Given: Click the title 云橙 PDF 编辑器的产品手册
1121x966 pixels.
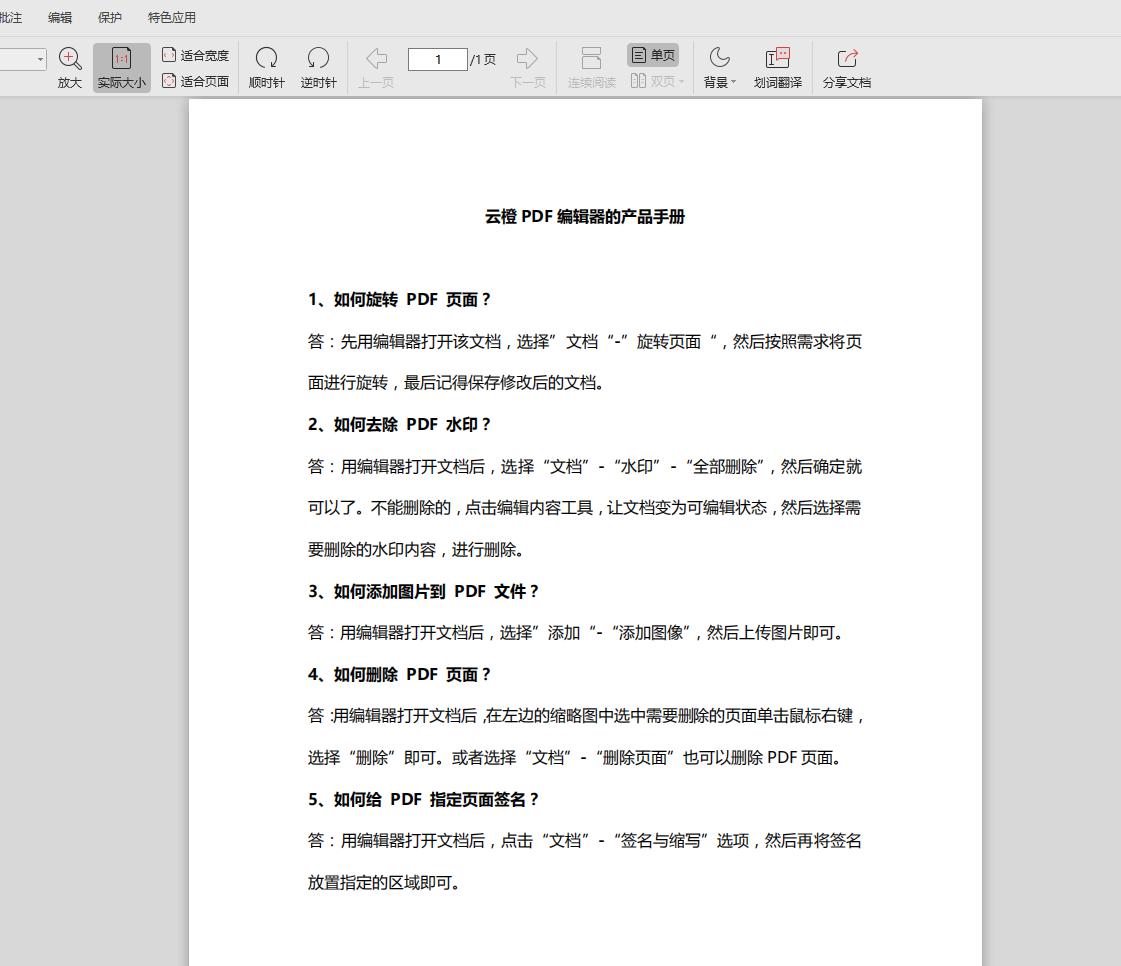Looking at the screenshot, I should (585, 217).
